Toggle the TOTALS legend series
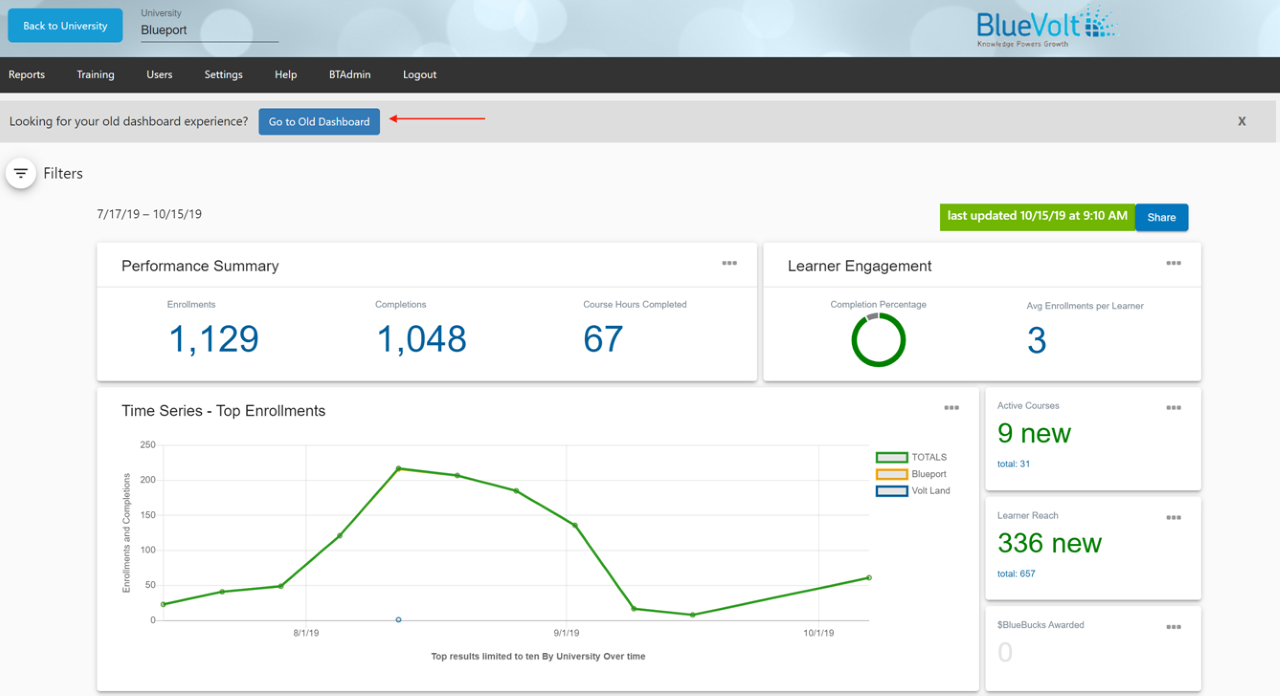The width and height of the screenshot is (1280, 696). pyautogui.click(x=911, y=457)
